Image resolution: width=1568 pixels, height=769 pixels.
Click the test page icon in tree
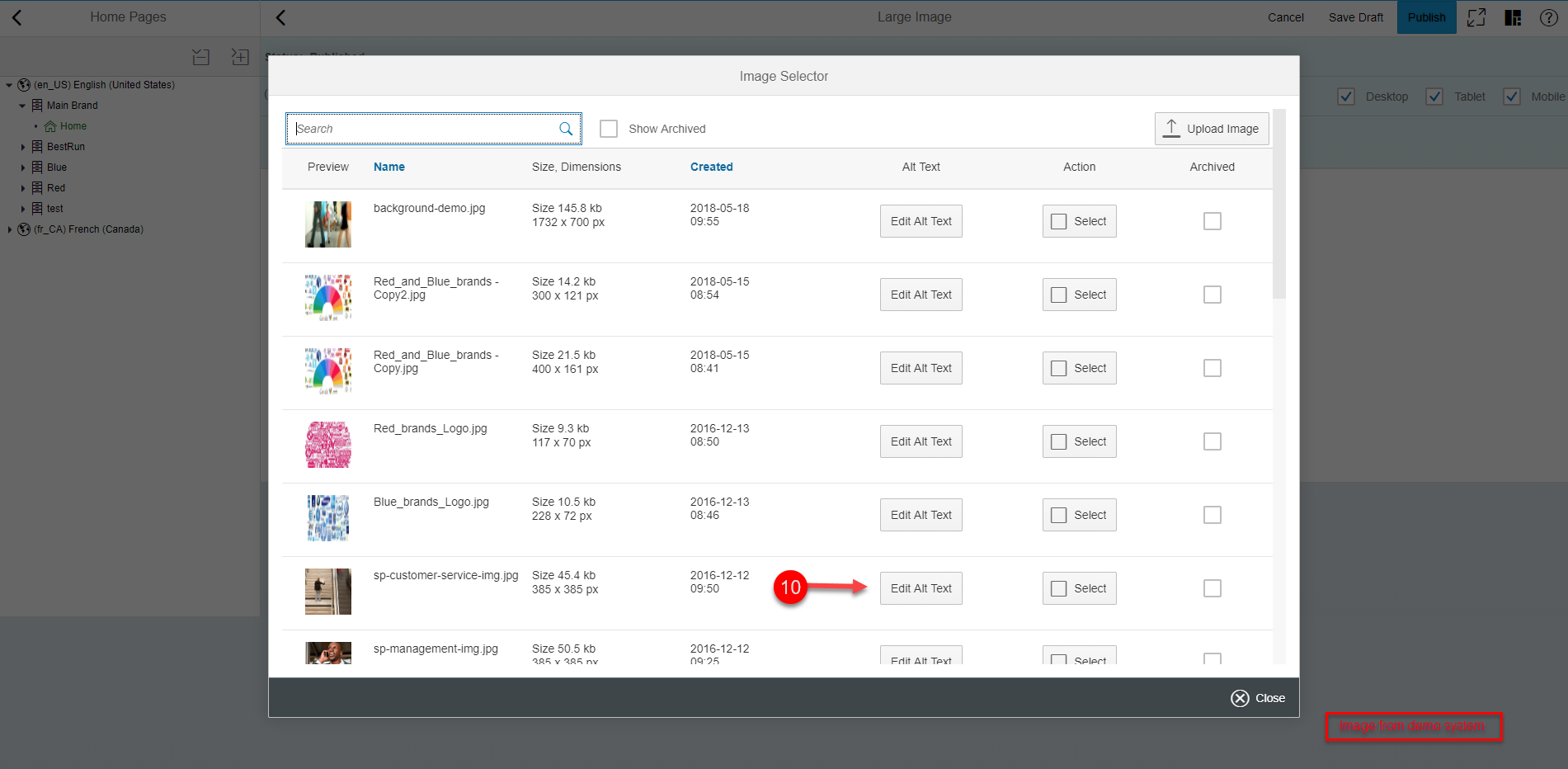(37, 209)
